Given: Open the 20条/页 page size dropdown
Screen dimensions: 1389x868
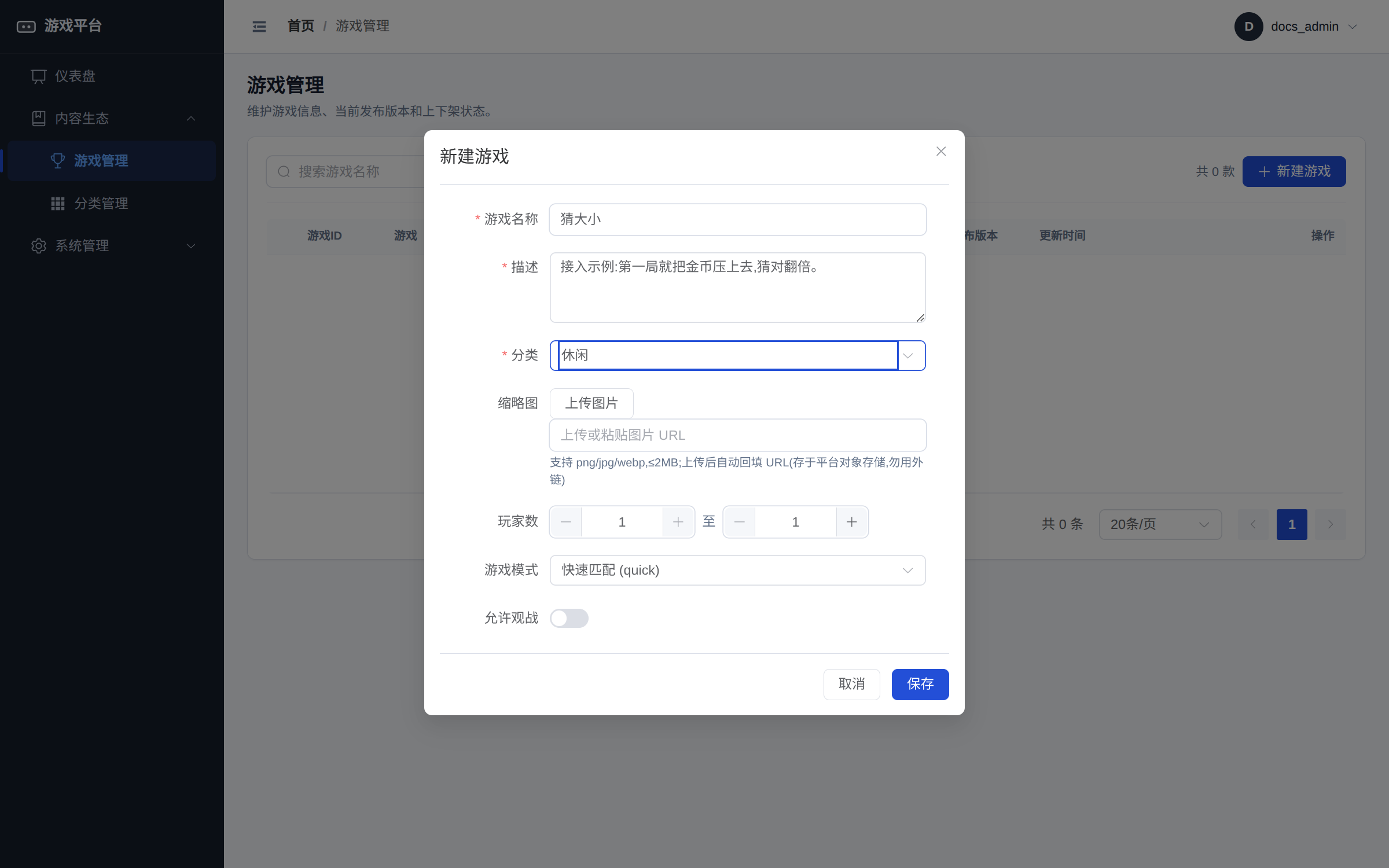Looking at the screenshot, I should click(x=1160, y=525).
